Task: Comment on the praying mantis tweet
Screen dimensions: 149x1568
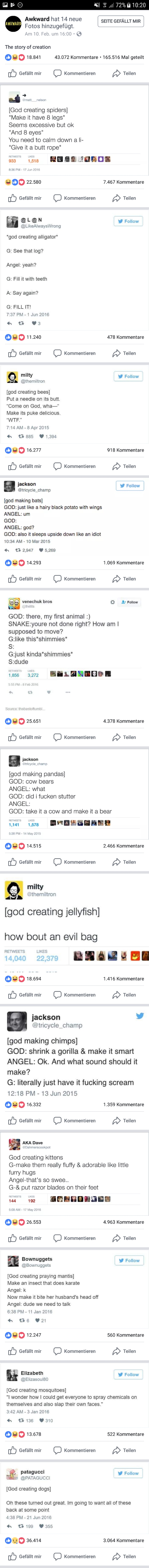Action: pos(74,1351)
